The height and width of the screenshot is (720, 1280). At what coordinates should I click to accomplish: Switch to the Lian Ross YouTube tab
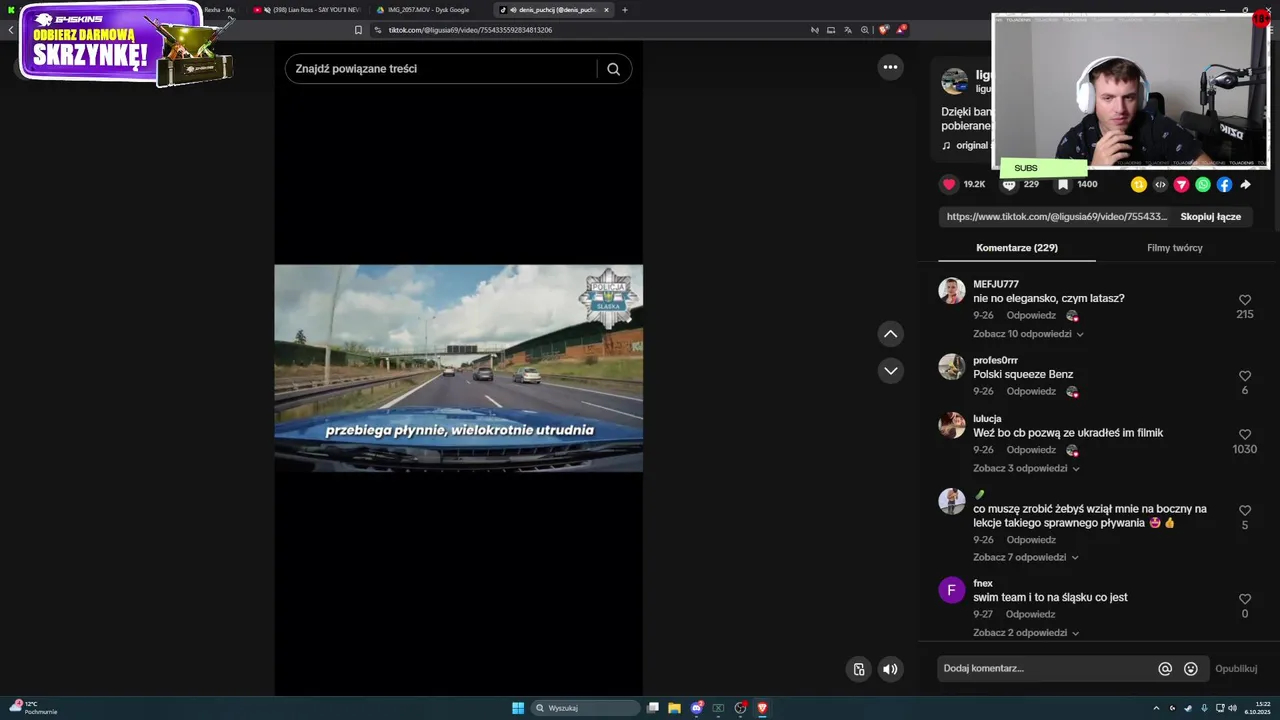click(x=306, y=10)
